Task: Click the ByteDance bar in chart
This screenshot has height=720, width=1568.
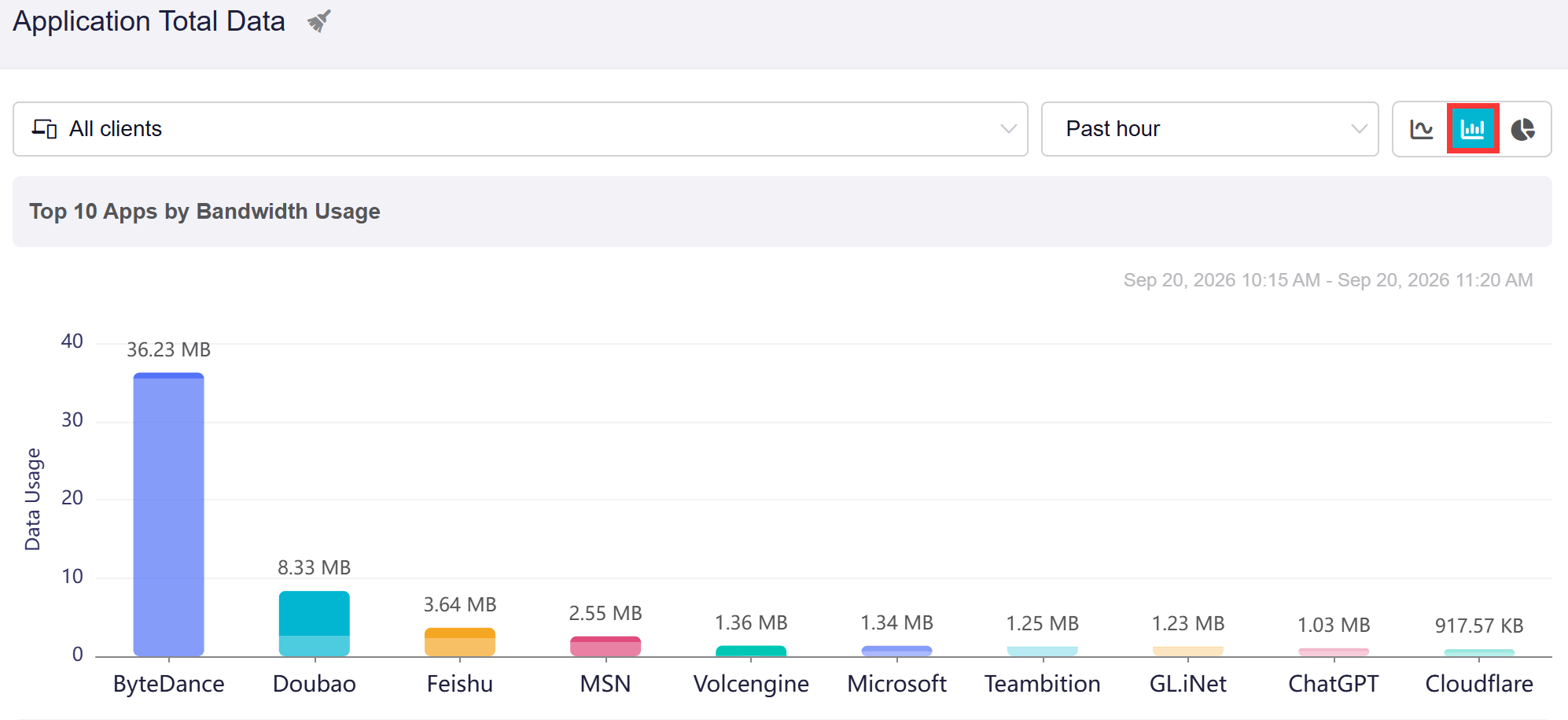Action: tap(169, 514)
